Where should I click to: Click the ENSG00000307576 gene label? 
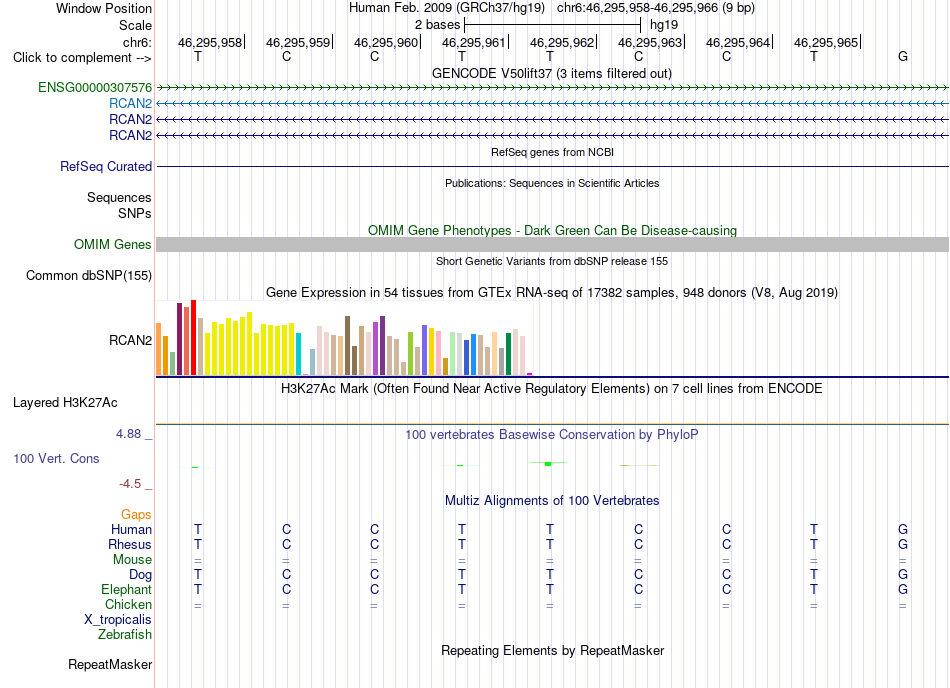(95, 87)
